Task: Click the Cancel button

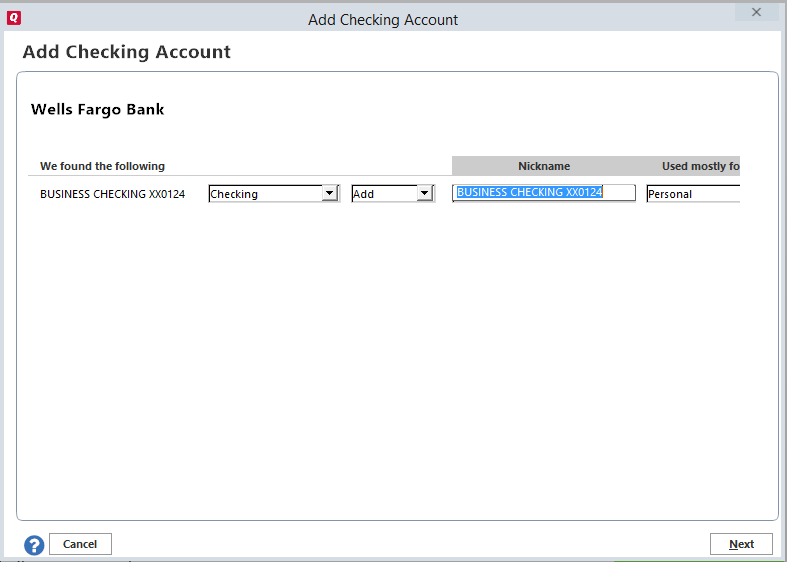Action: click(80, 544)
